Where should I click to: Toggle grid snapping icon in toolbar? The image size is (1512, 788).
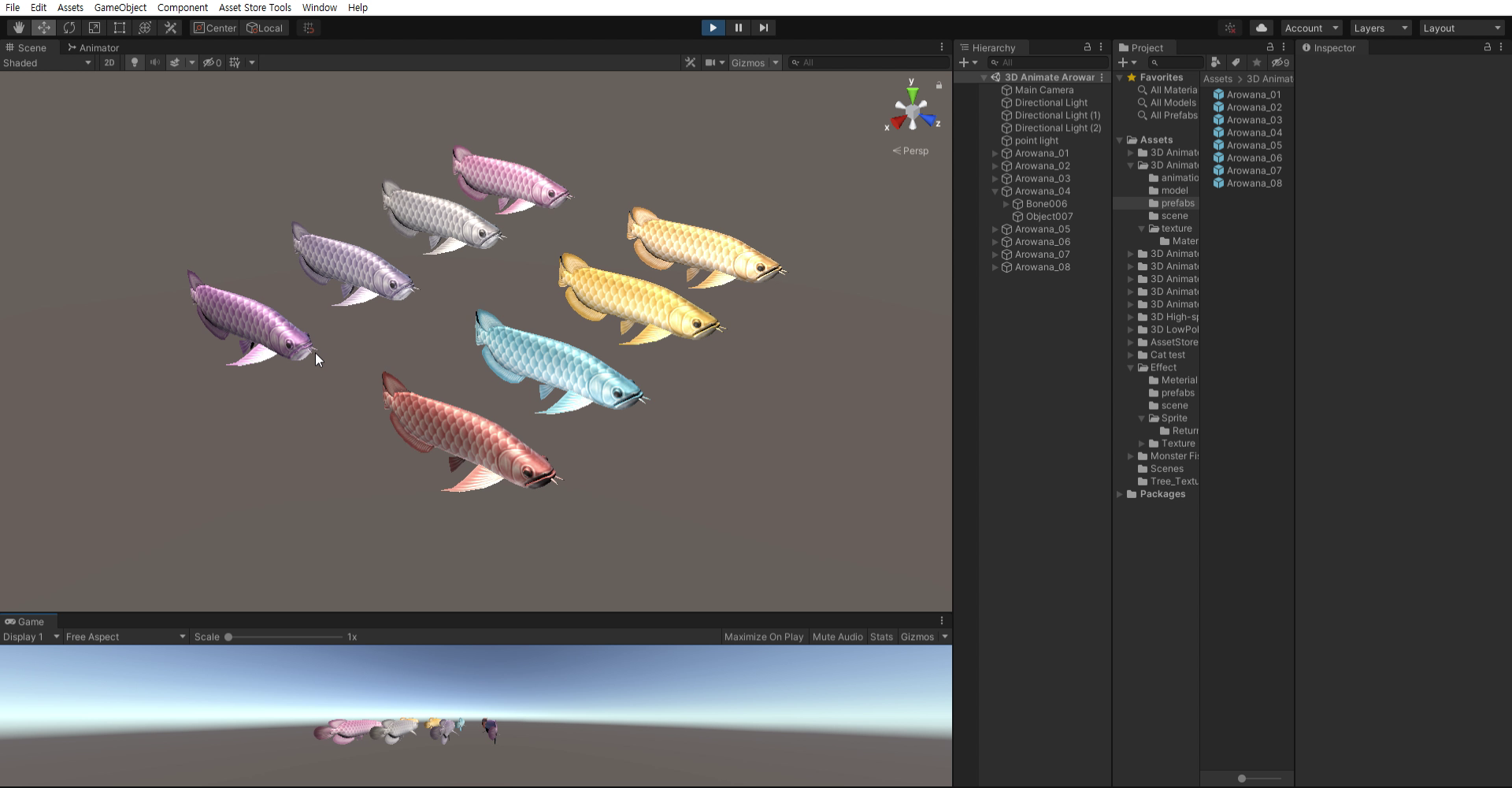pyautogui.click(x=309, y=28)
